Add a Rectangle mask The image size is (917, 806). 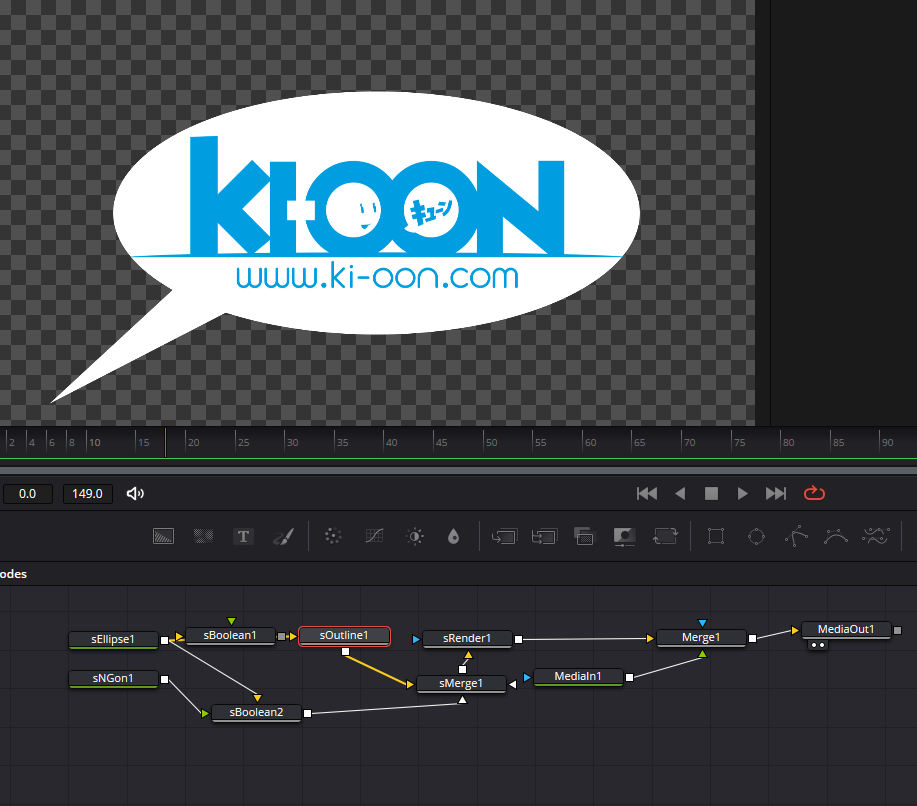coord(716,536)
